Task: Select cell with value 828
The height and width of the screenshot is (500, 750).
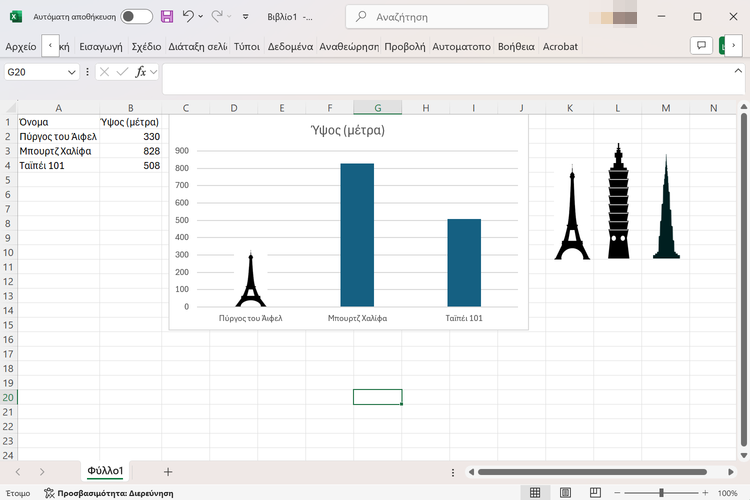Action: pyautogui.click(x=131, y=151)
